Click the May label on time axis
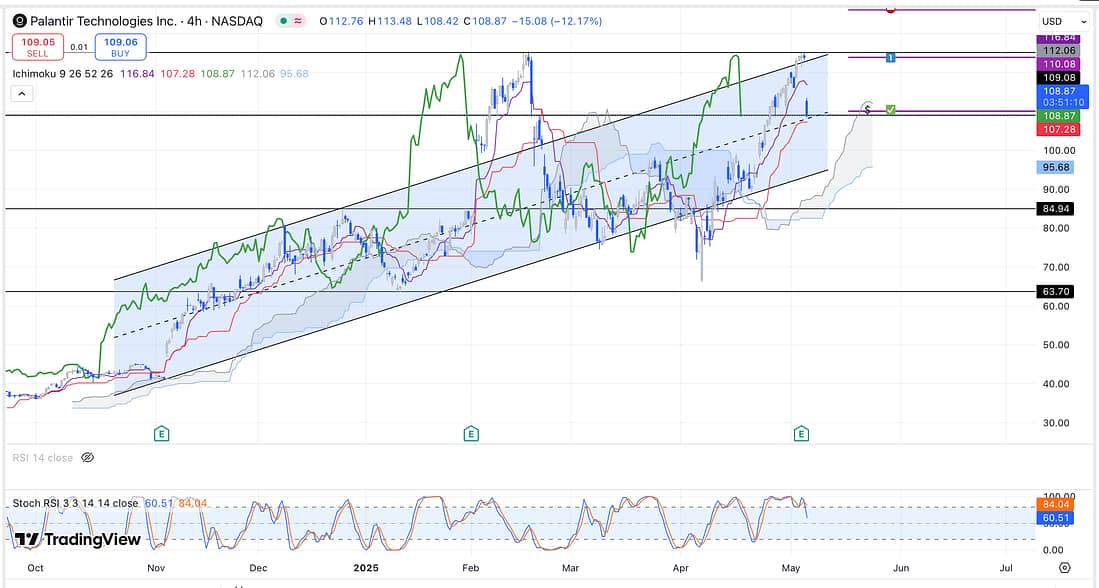The height and width of the screenshot is (588, 1099). tap(791, 568)
